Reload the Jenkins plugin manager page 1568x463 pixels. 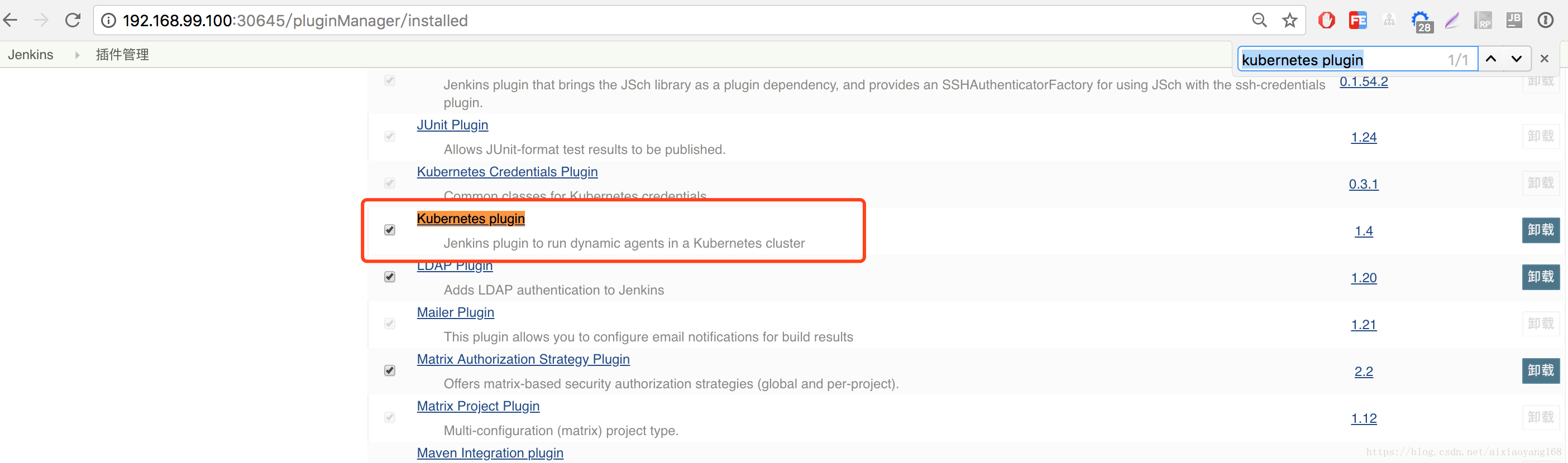pos(73,20)
